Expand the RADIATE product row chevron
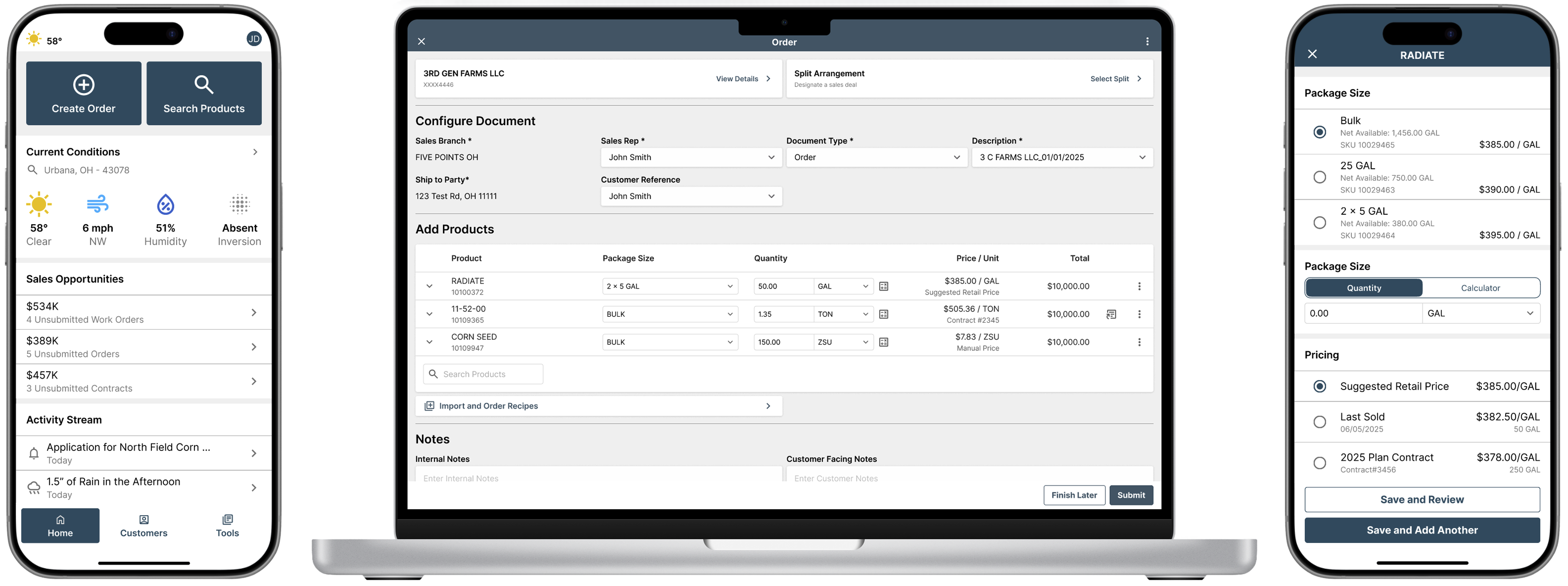This screenshot has height=586, width=1568. (x=429, y=286)
